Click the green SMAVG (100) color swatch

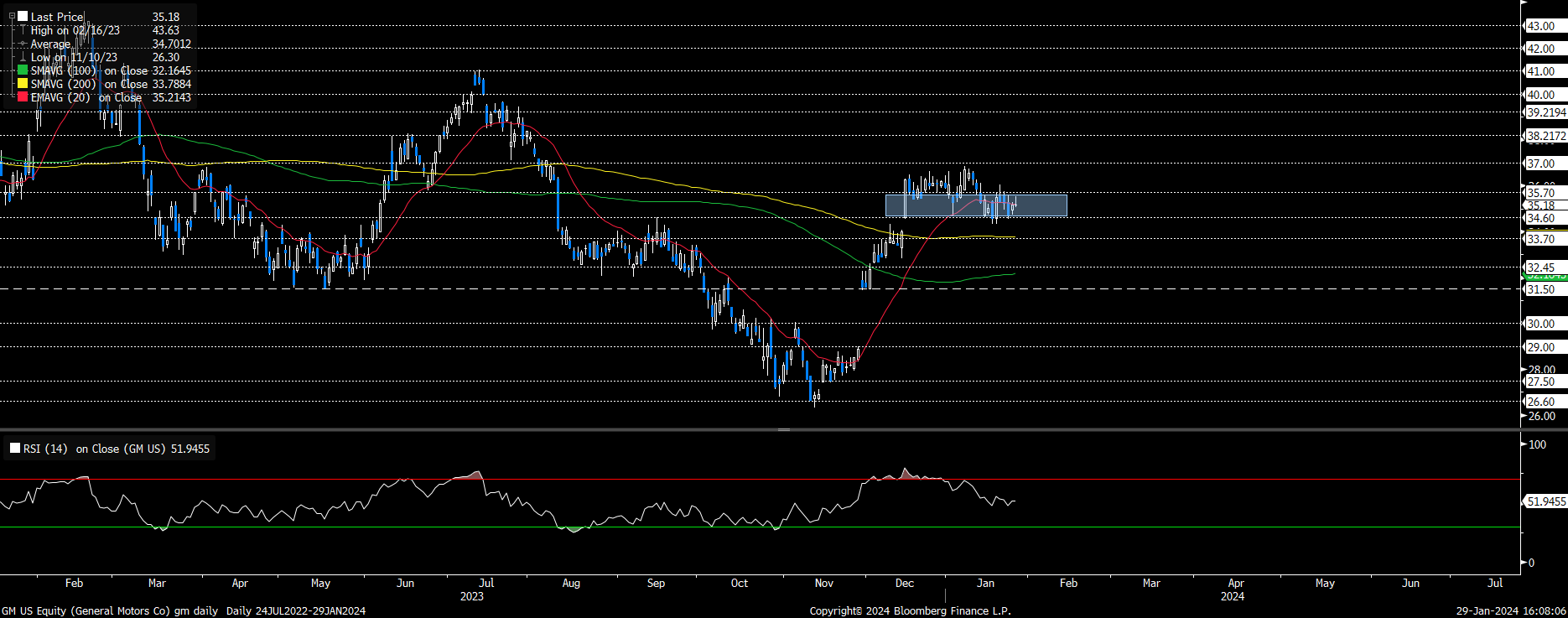(23, 70)
